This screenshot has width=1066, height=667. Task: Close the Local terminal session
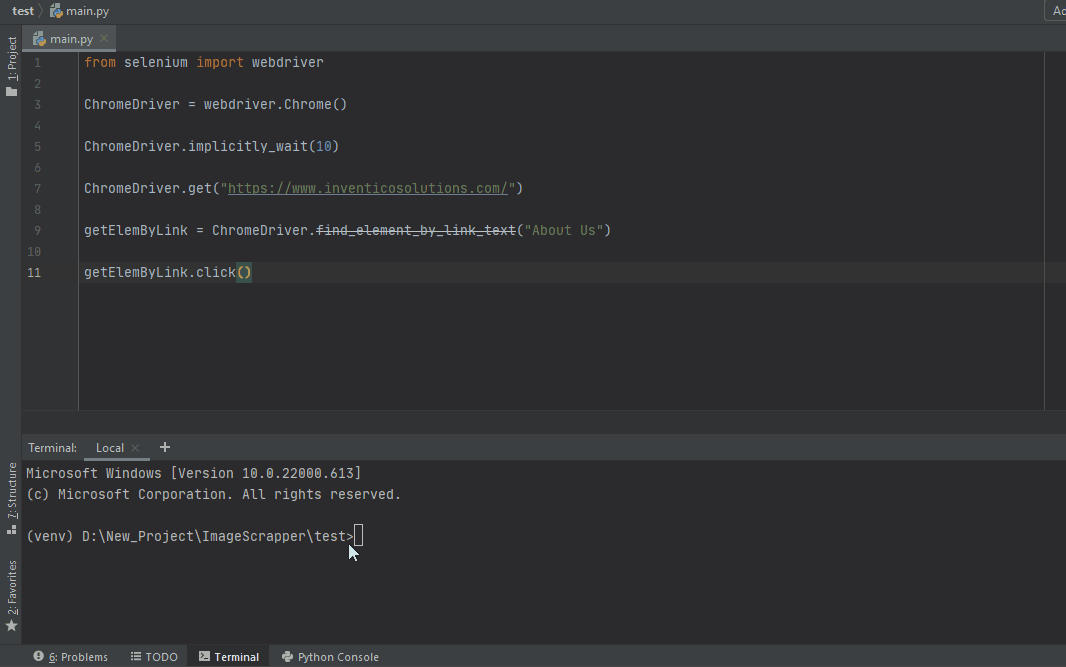click(135, 447)
